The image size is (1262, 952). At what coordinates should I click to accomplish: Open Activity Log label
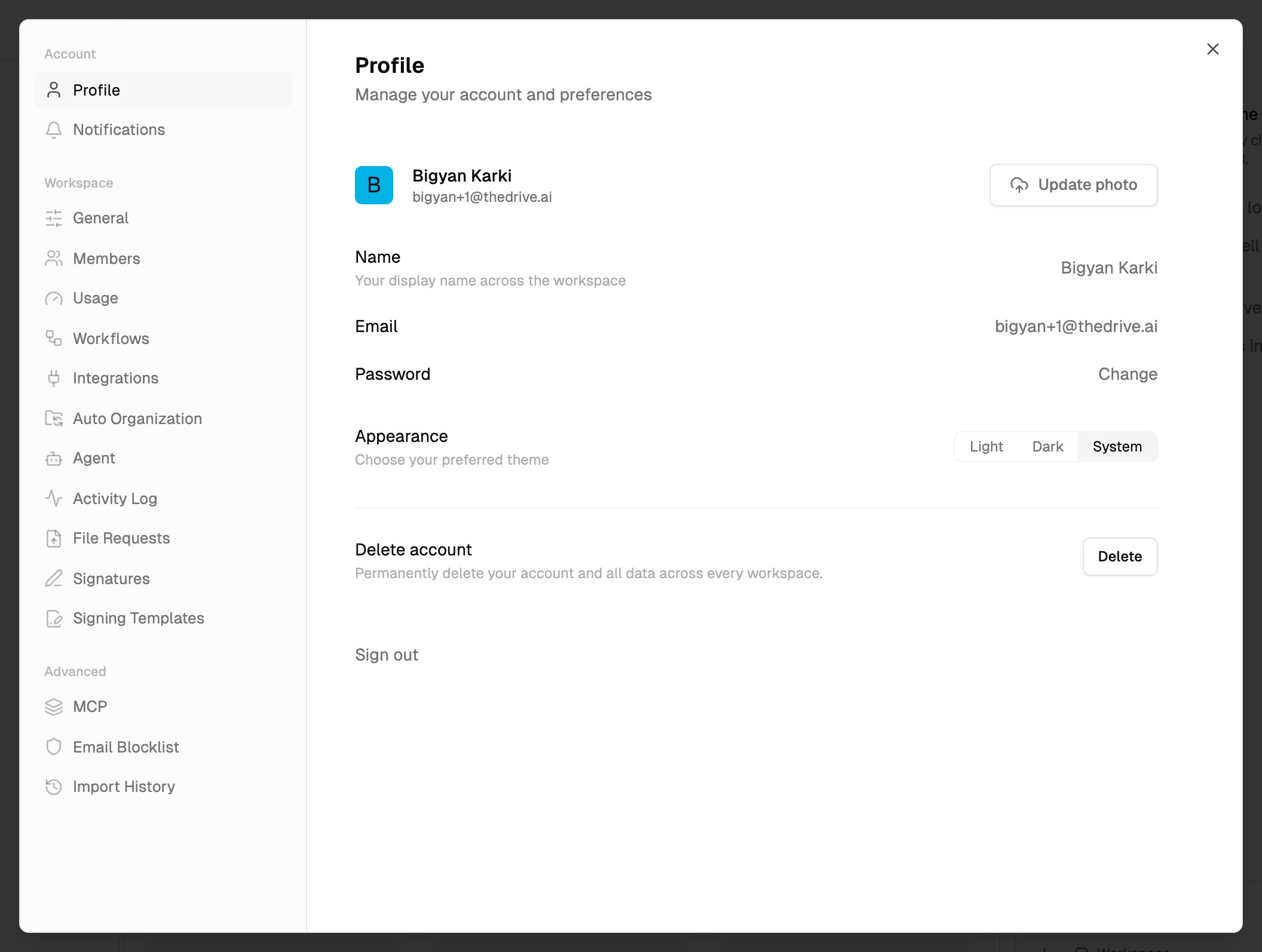tap(115, 499)
